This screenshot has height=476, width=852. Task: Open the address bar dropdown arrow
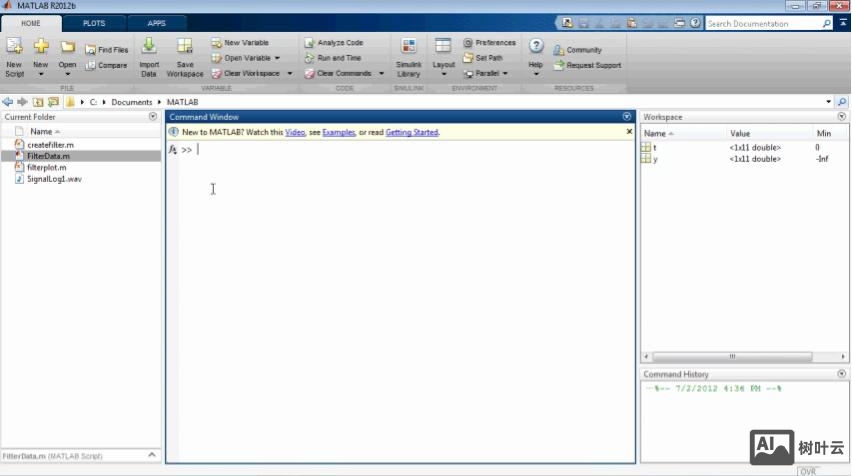click(x=829, y=102)
